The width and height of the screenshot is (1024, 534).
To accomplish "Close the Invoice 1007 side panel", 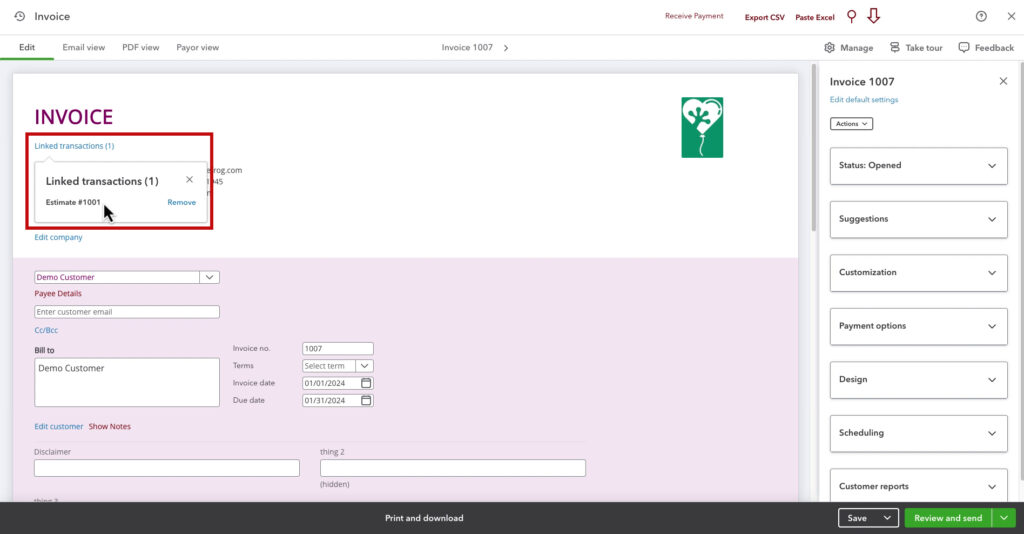I will point(1003,81).
